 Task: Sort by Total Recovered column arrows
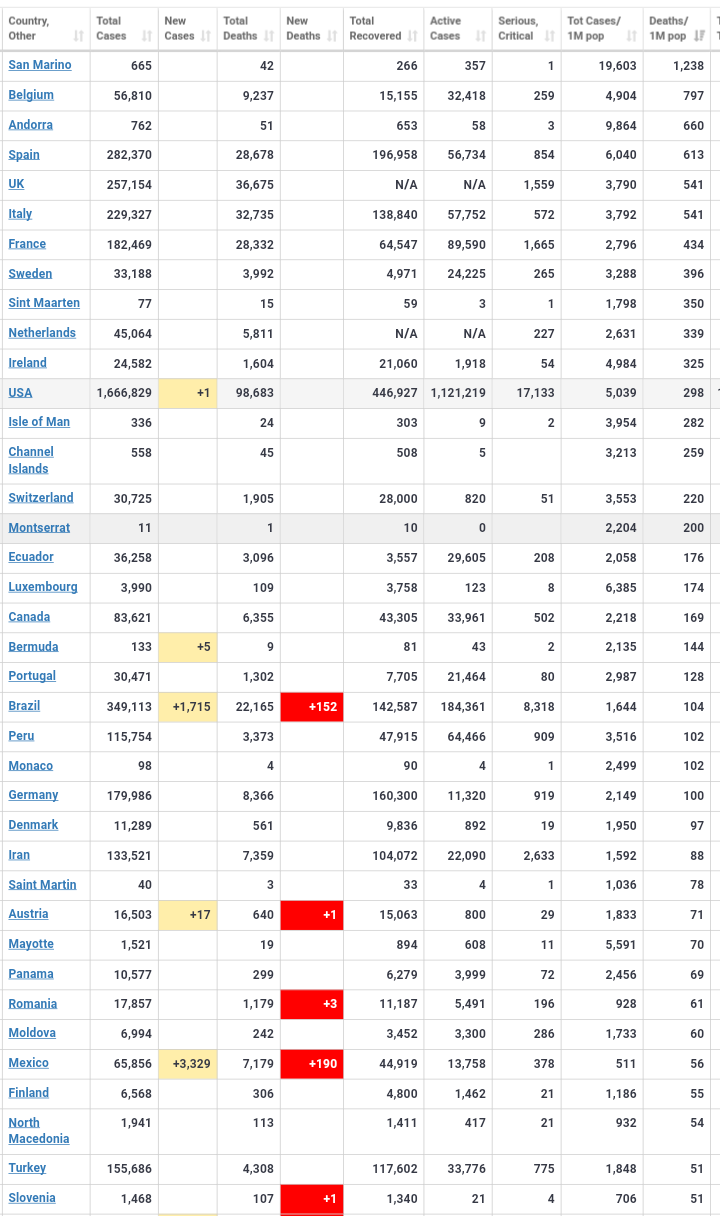[x=412, y=36]
